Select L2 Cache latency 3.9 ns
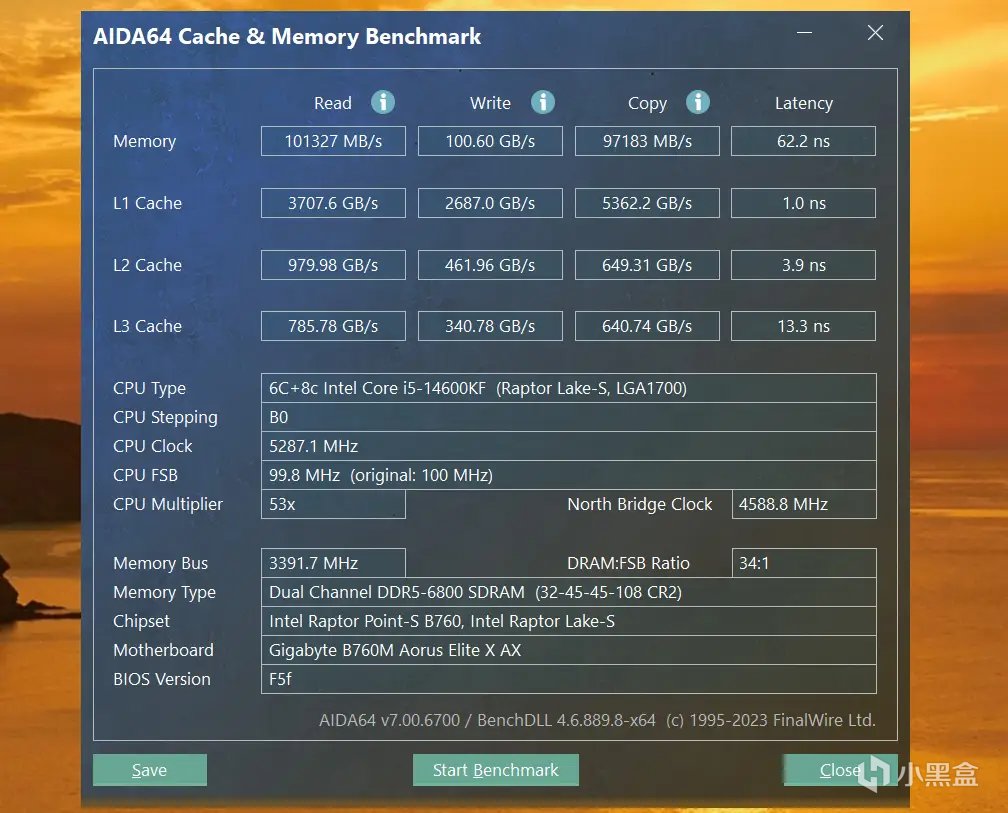The width and height of the screenshot is (1008, 813). coord(804,265)
